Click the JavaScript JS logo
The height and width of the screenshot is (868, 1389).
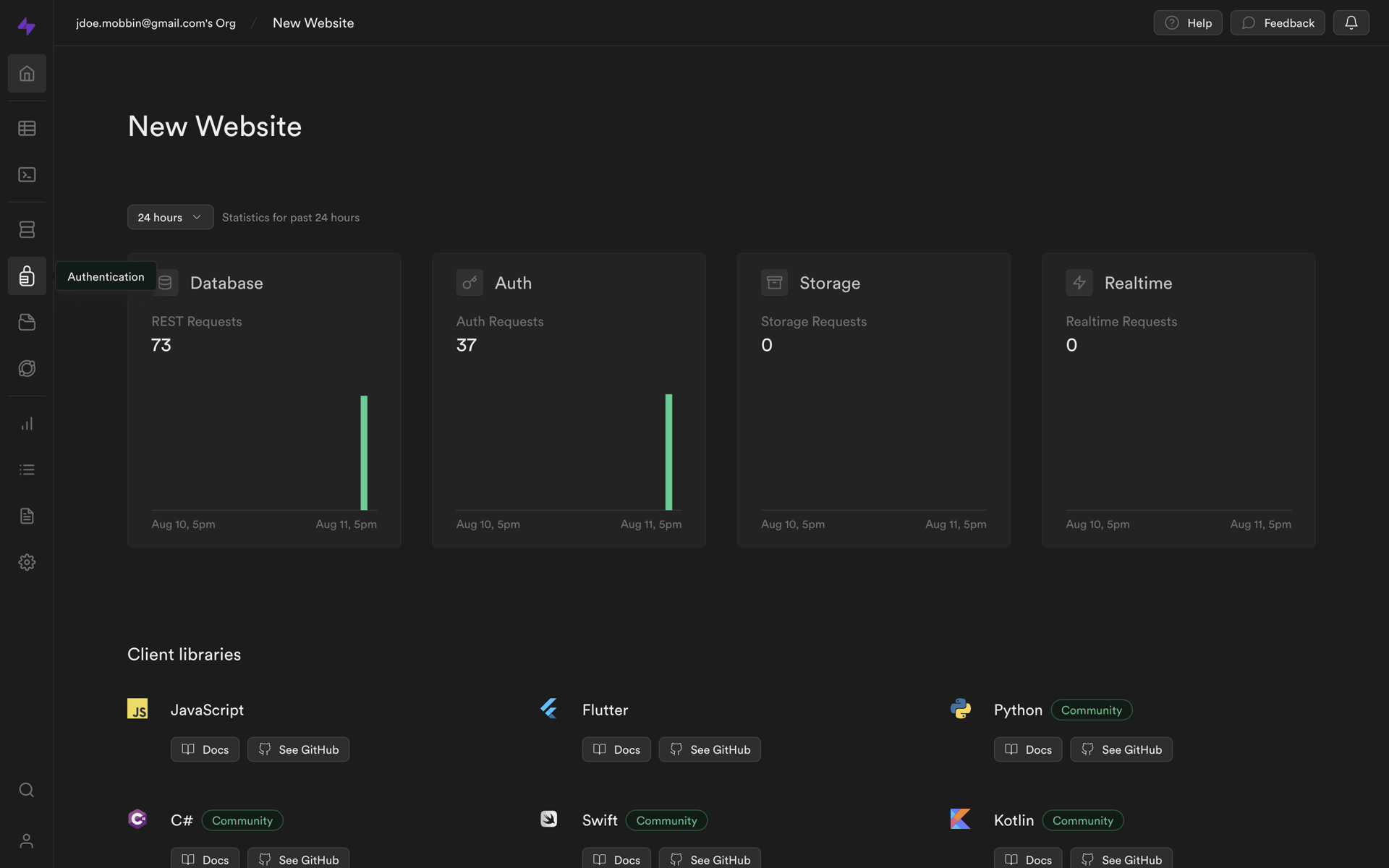137,709
